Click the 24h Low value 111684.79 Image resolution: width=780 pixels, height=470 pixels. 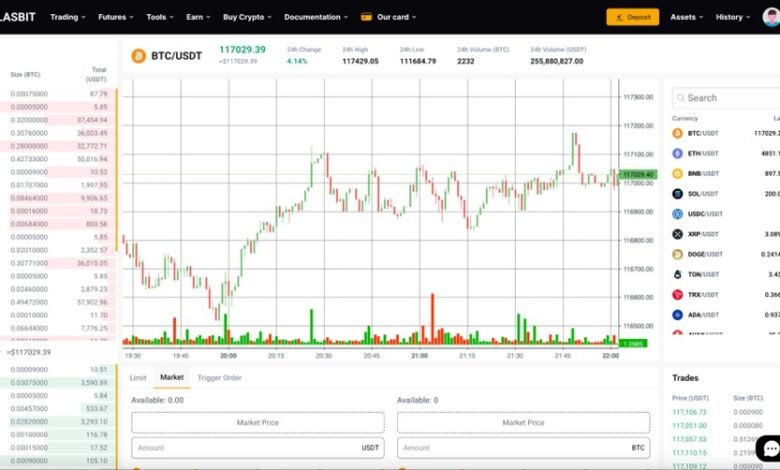[x=418, y=61]
